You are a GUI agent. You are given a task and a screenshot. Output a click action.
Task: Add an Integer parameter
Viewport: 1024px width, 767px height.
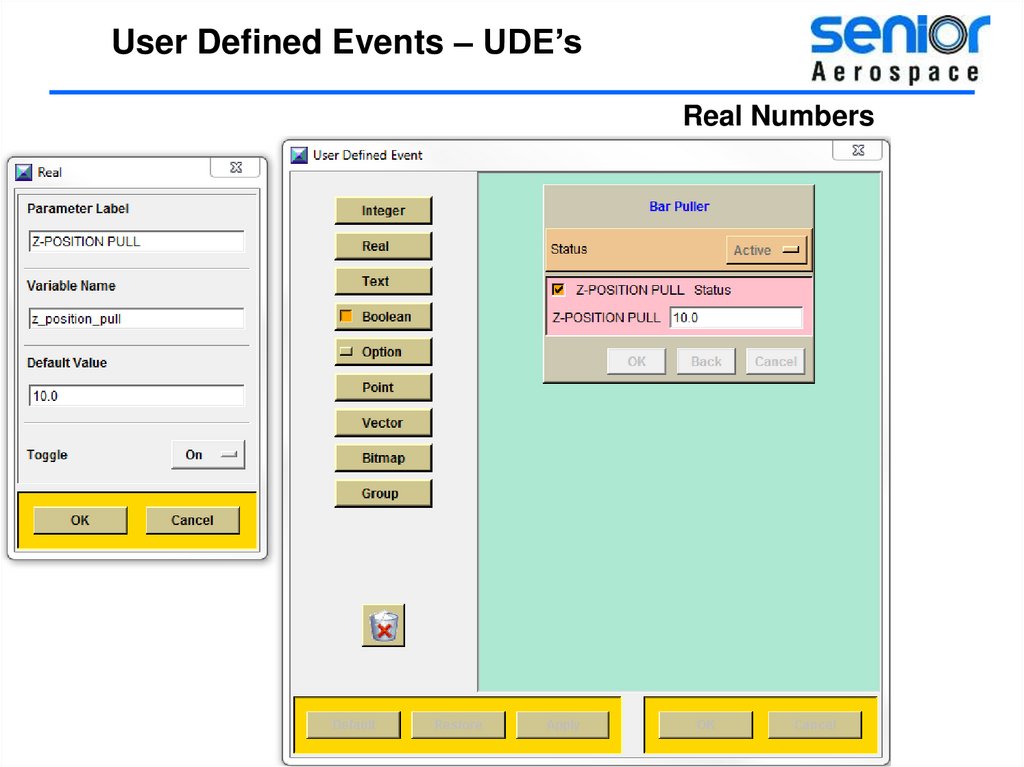(x=383, y=210)
